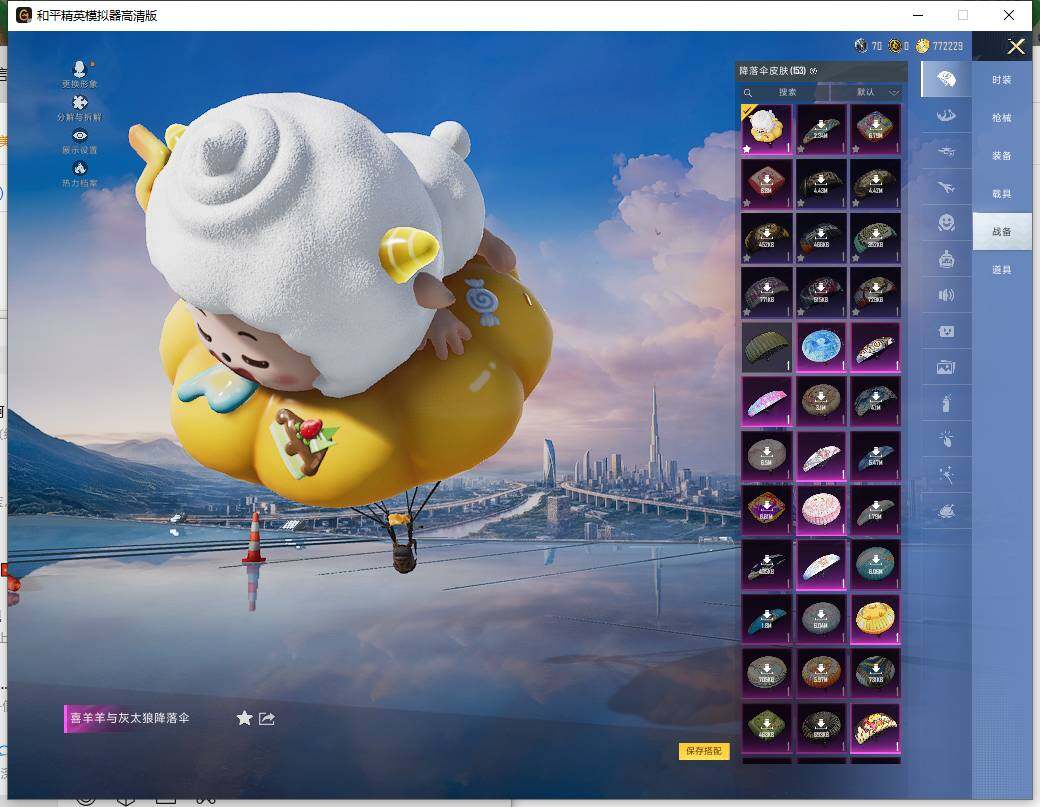Download the 352KB teal-edged parachute skin

[876, 238]
